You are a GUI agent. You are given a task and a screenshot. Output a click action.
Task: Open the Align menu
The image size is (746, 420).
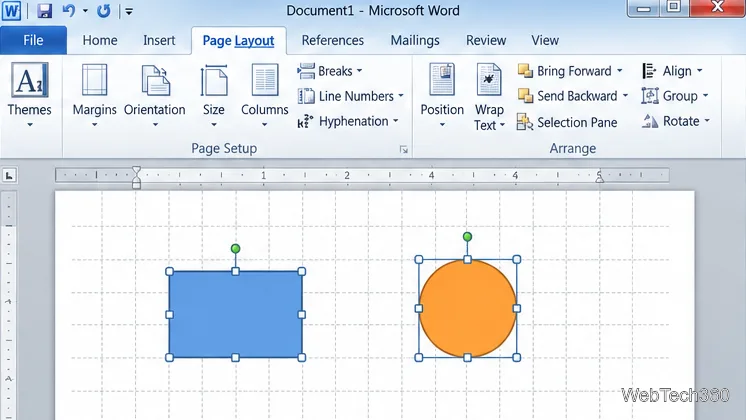[x=672, y=71]
